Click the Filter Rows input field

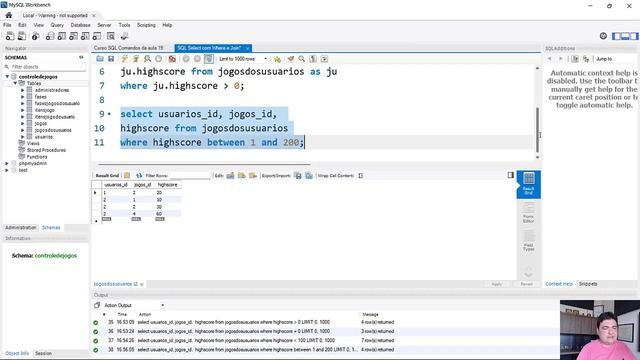(190, 176)
